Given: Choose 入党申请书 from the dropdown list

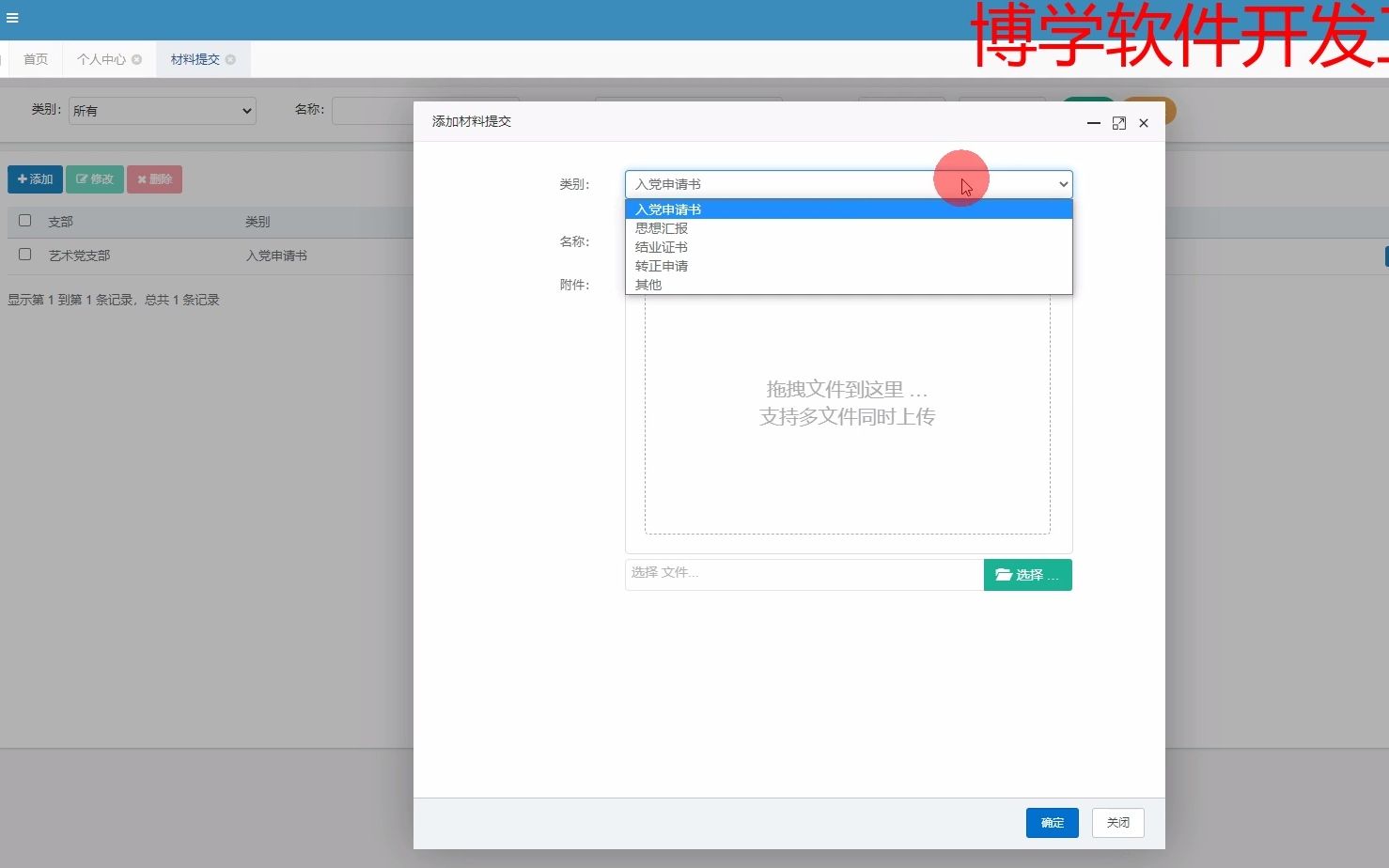Looking at the screenshot, I should [849, 209].
